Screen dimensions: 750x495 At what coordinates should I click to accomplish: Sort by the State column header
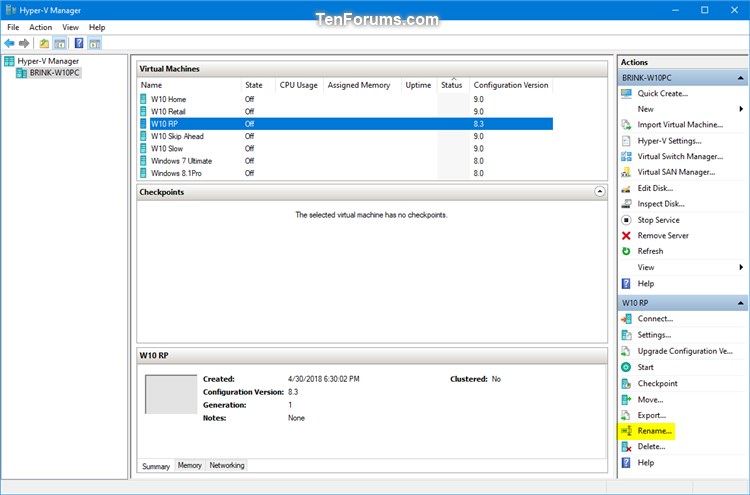click(x=258, y=85)
